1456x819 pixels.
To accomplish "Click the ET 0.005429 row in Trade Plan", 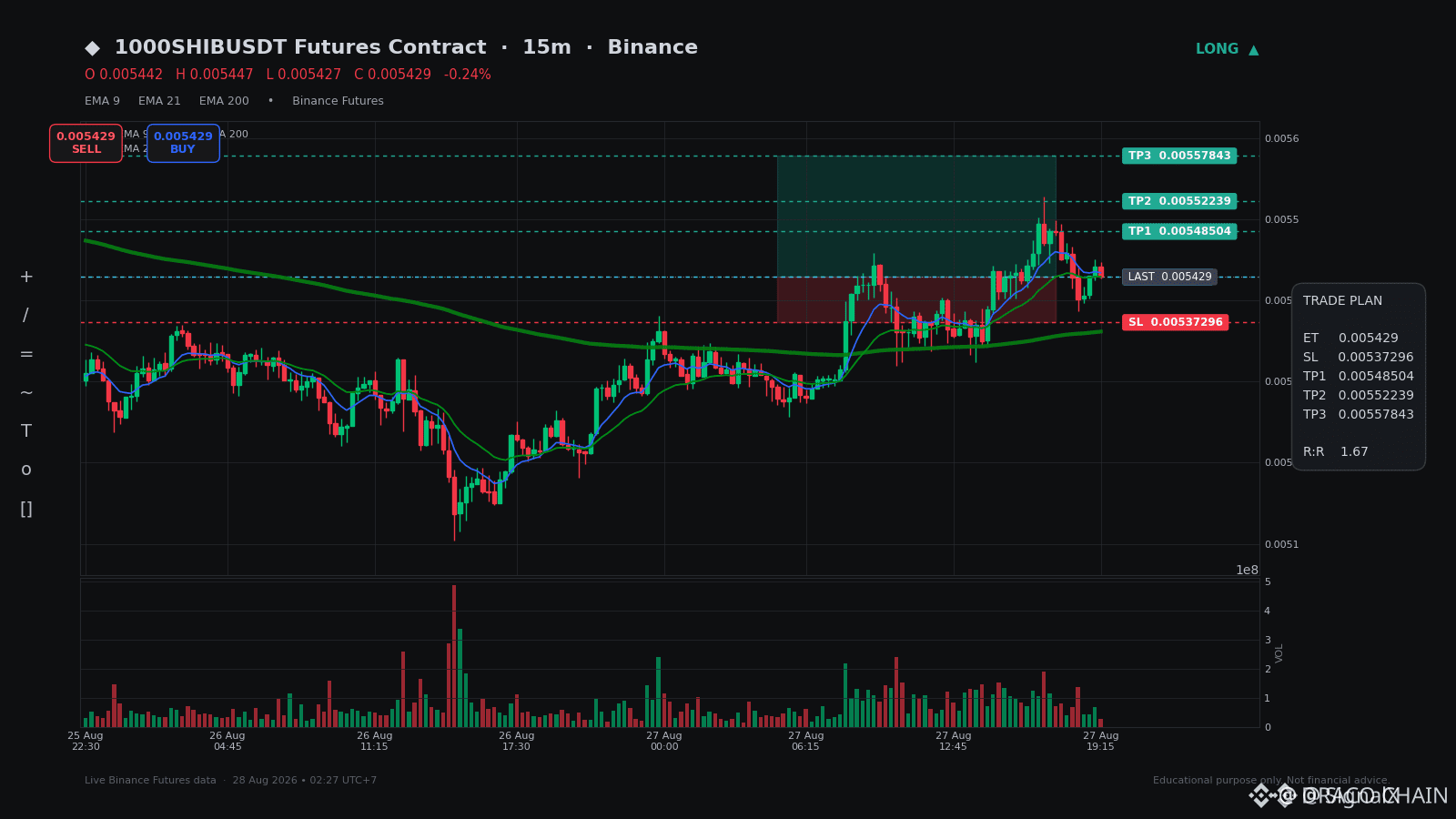I will point(1350,338).
